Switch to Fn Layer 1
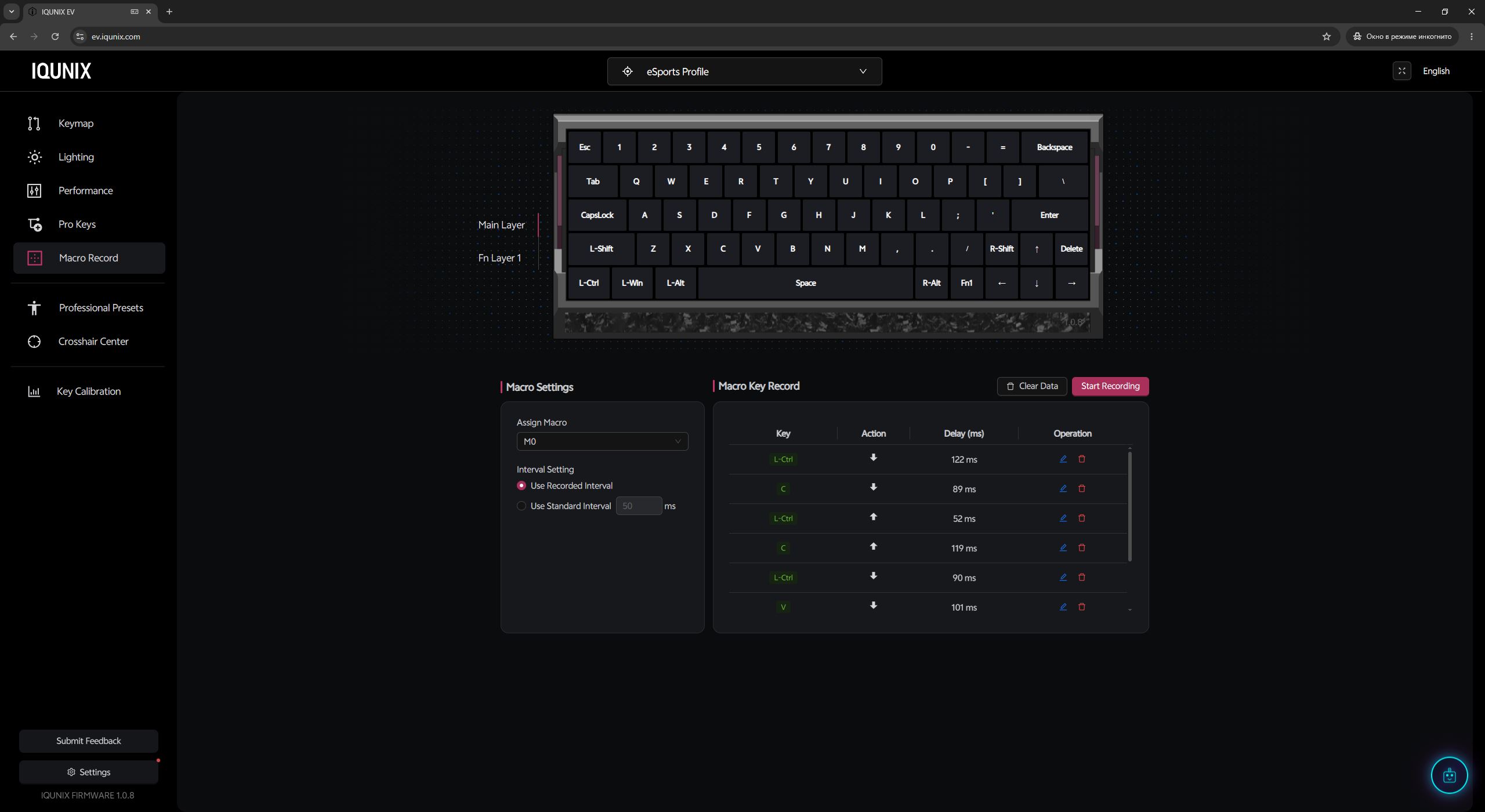The image size is (1485, 812). pyautogui.click(x=499, y=258)
